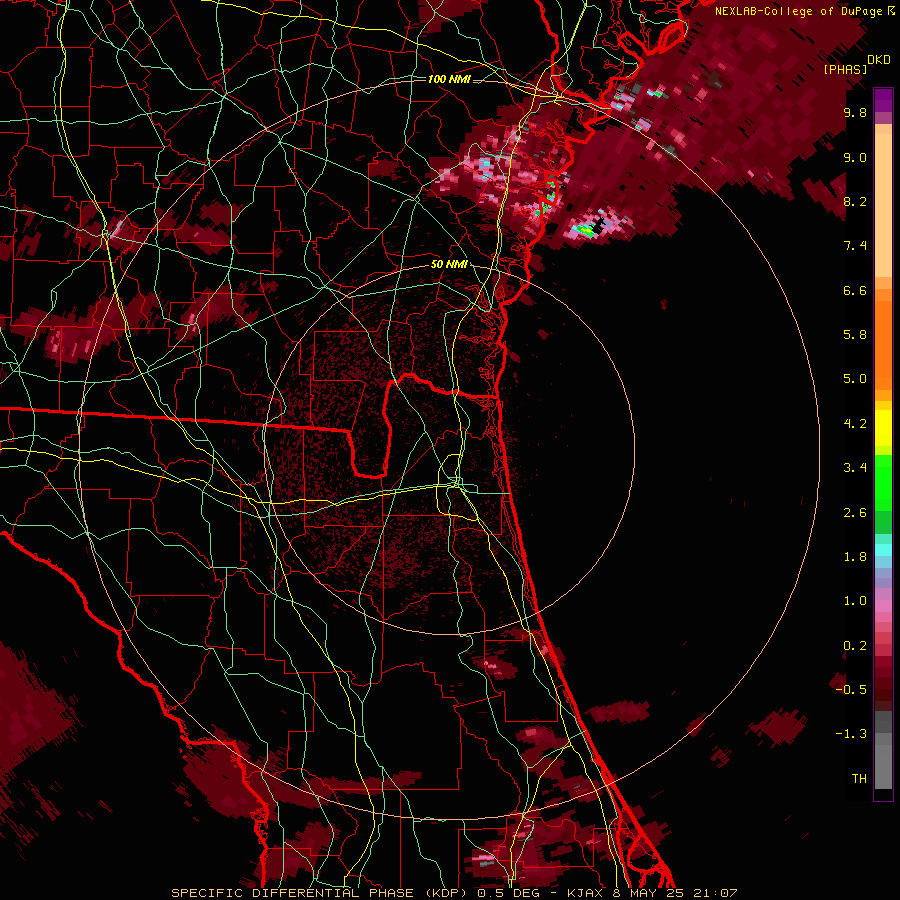
Task: Click the 2.6 scale value
Action: point(855,513)
